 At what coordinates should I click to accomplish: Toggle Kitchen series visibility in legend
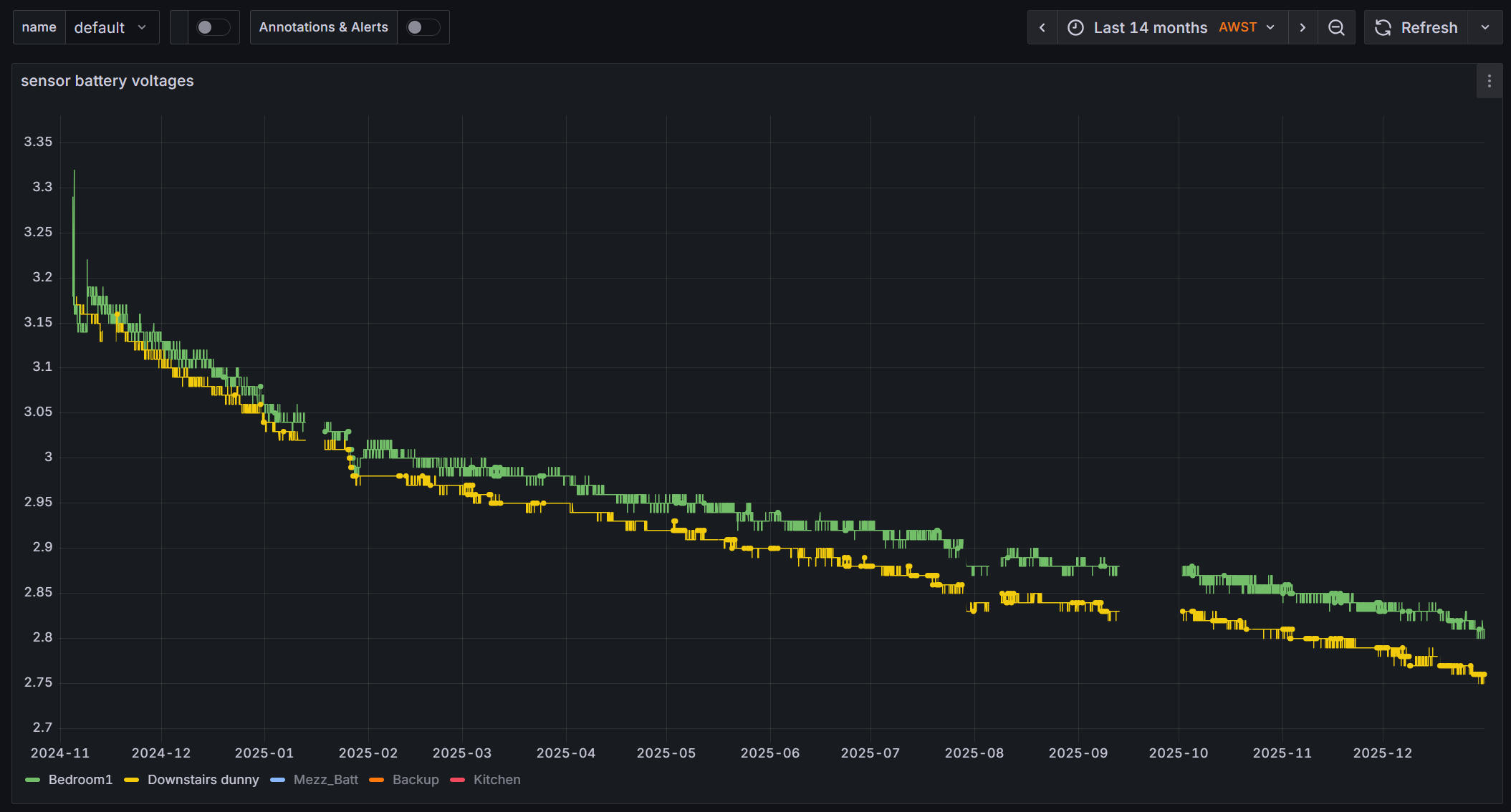pos(497,780)
